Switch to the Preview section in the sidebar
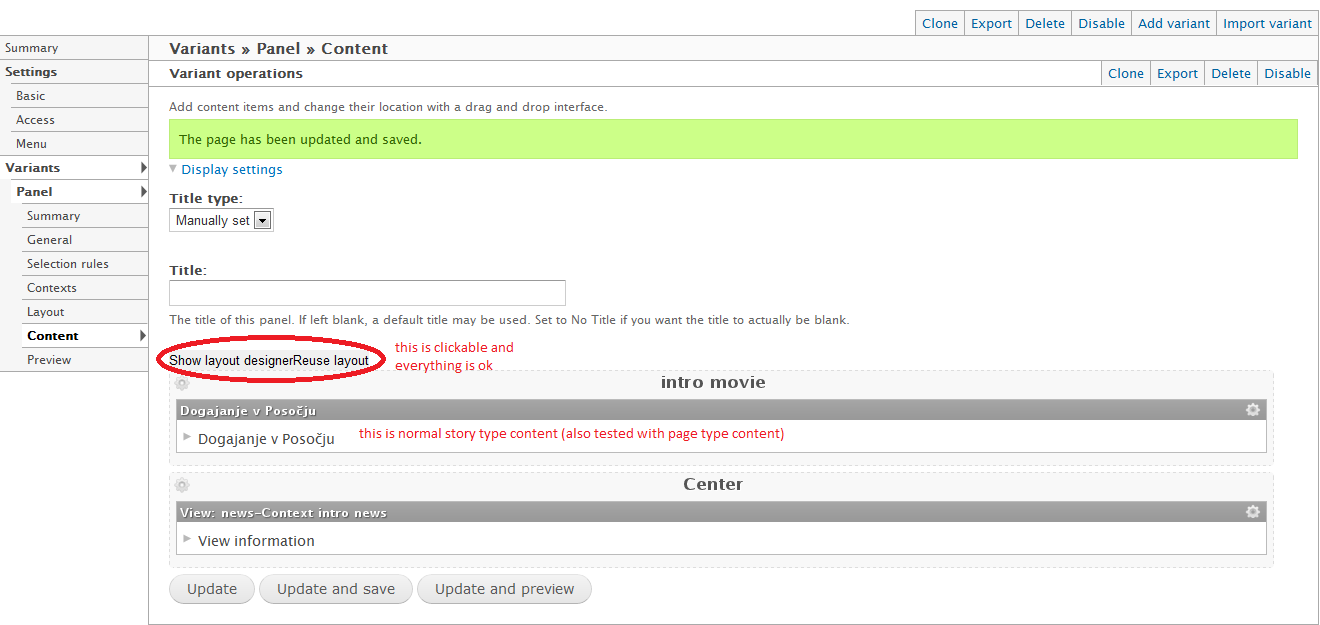 pos(49,359)
